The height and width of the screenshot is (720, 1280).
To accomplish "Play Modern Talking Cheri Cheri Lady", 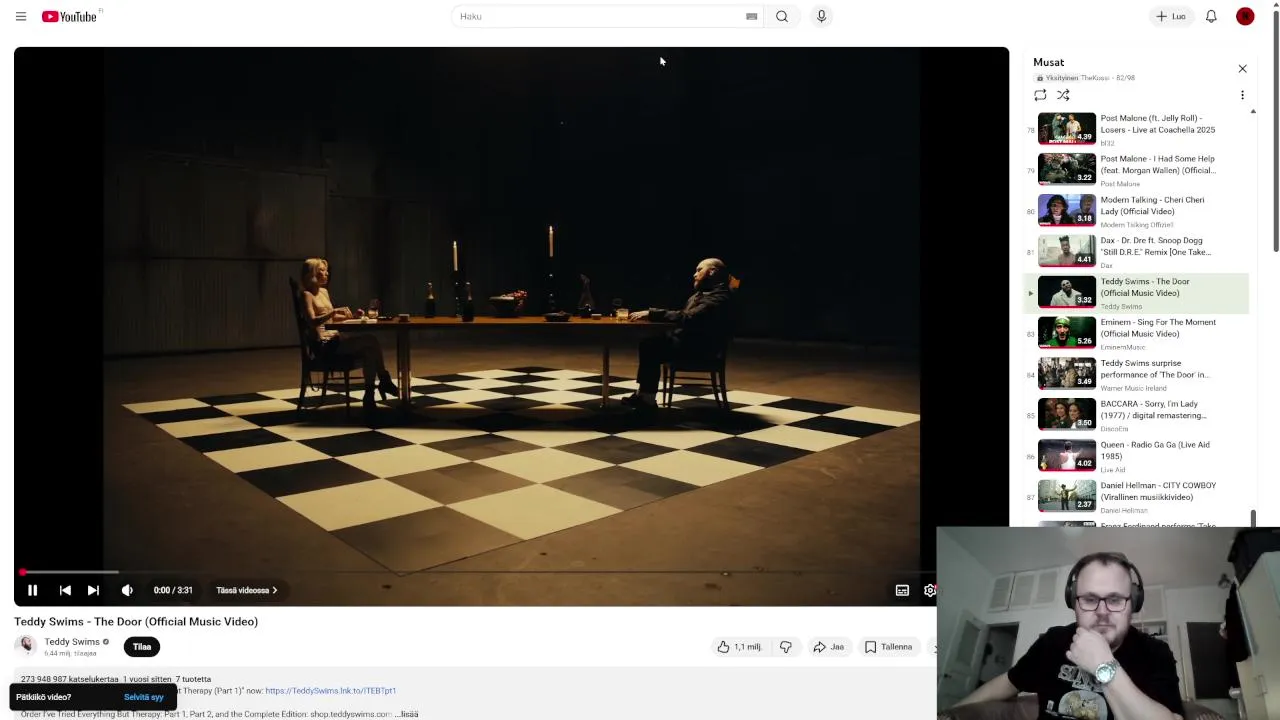I will coord(1137,211).
